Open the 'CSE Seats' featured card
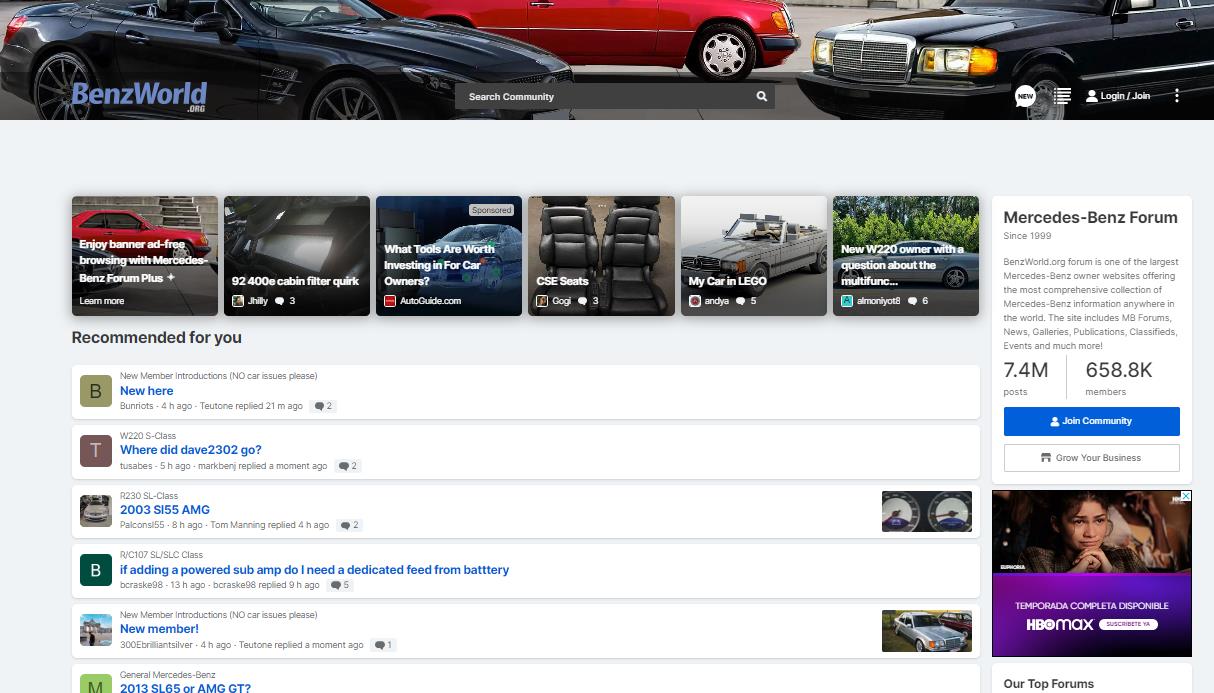Screen dimensions: 1214x693 point(601,256)
